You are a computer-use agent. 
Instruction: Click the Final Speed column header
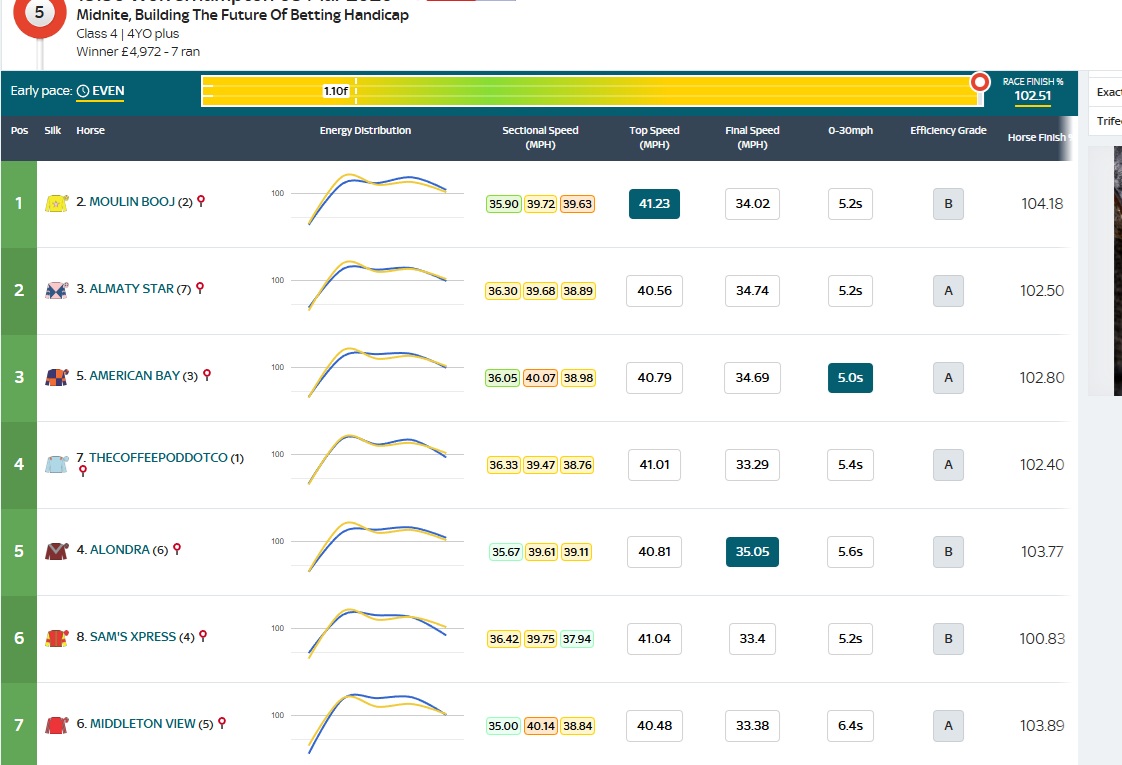coord(752,137)
